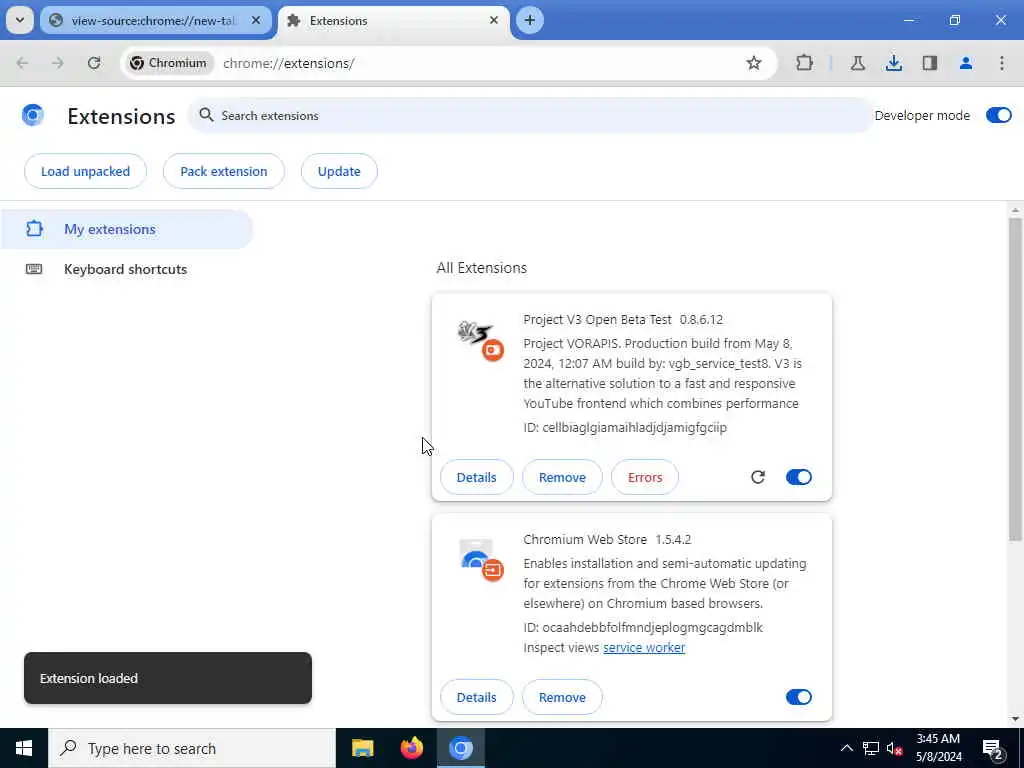Viewport: 1024px width, 768px height.
Task: Open the Chromium three-dot menu
Action: pyautogui.click(x=1001, y=63)
